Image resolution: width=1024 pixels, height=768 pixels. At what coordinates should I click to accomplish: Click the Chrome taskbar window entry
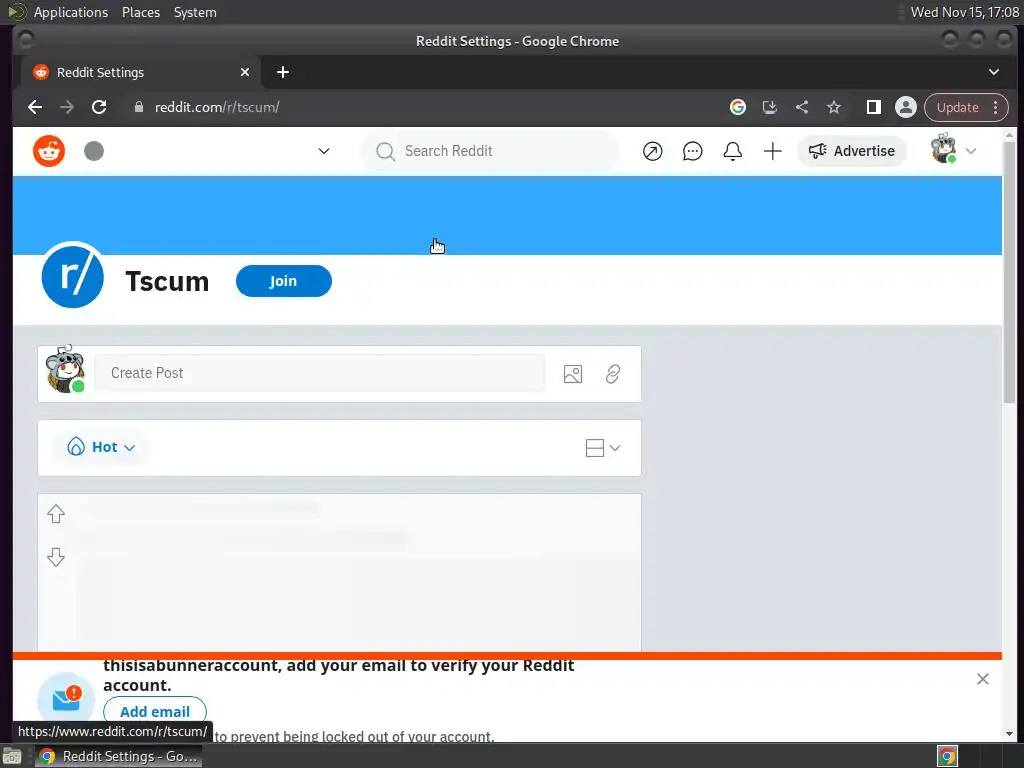click(x=118, y=756)
